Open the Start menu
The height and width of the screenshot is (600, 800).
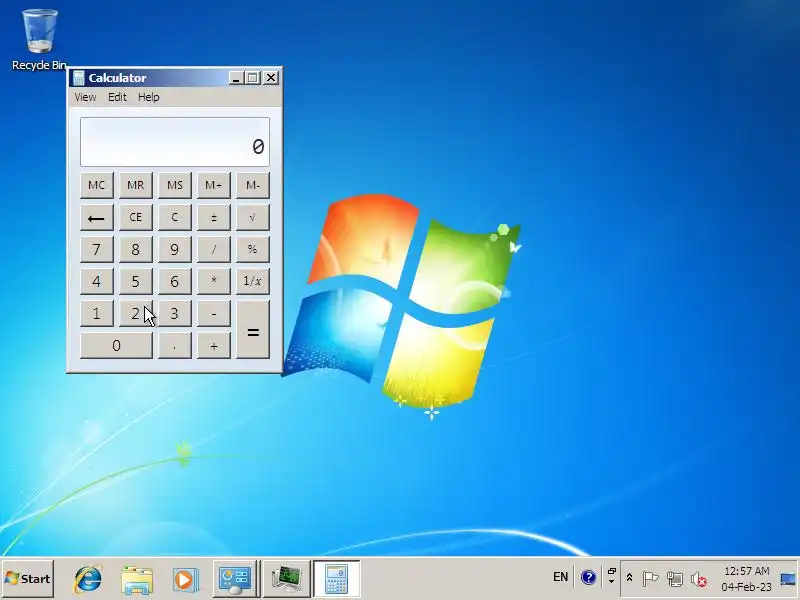28,579
